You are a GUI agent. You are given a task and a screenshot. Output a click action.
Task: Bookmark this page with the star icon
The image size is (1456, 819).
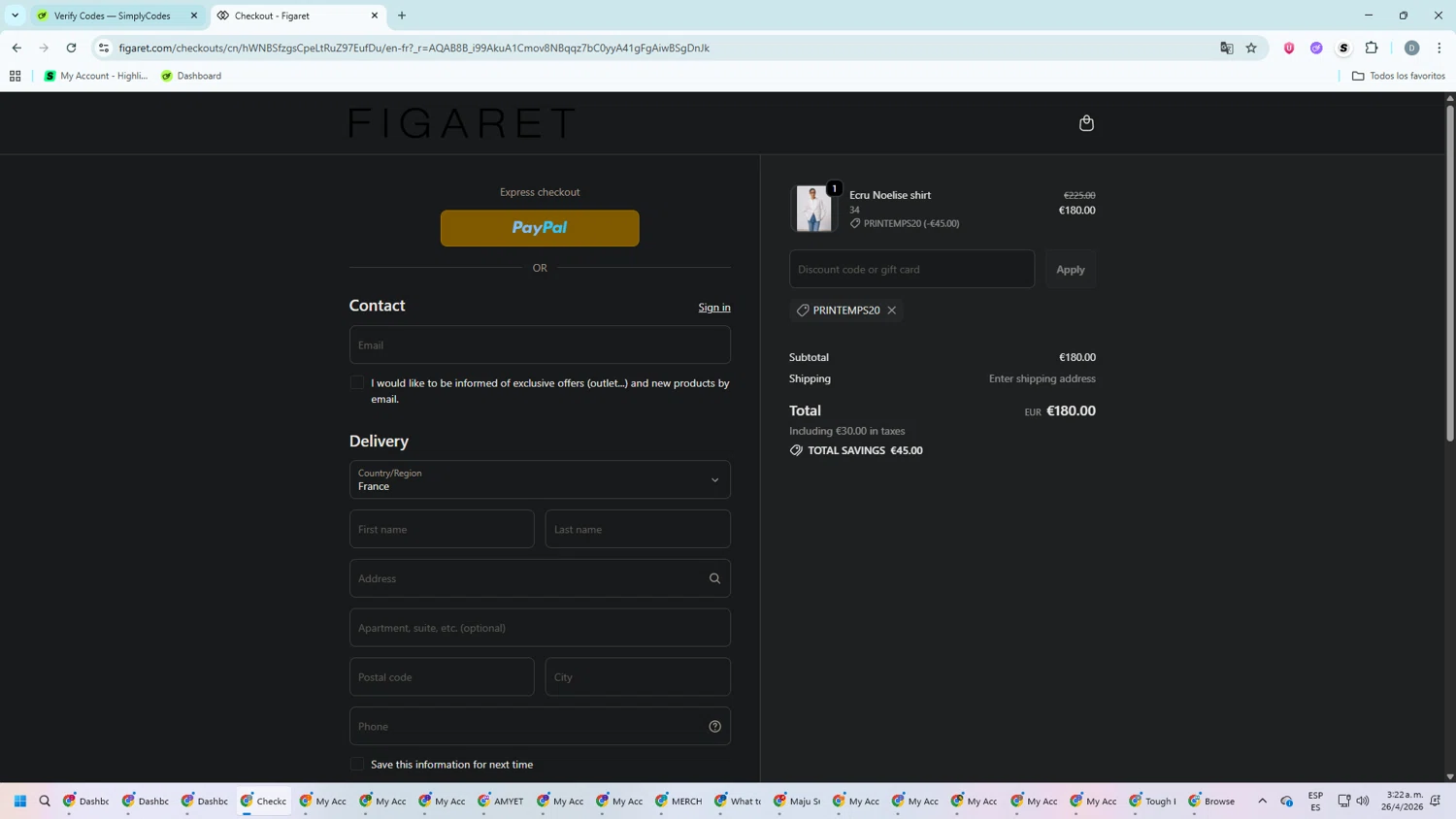point(1251,48)
